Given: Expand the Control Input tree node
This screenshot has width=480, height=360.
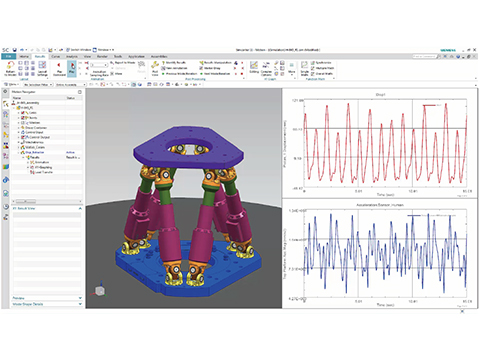Looking at the screenshot, I should 19,132.
